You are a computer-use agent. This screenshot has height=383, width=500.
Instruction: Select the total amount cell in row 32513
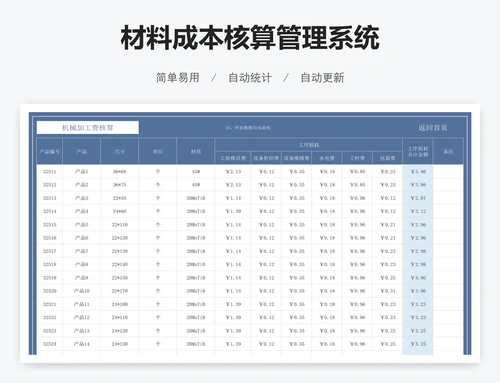[418, 198]
